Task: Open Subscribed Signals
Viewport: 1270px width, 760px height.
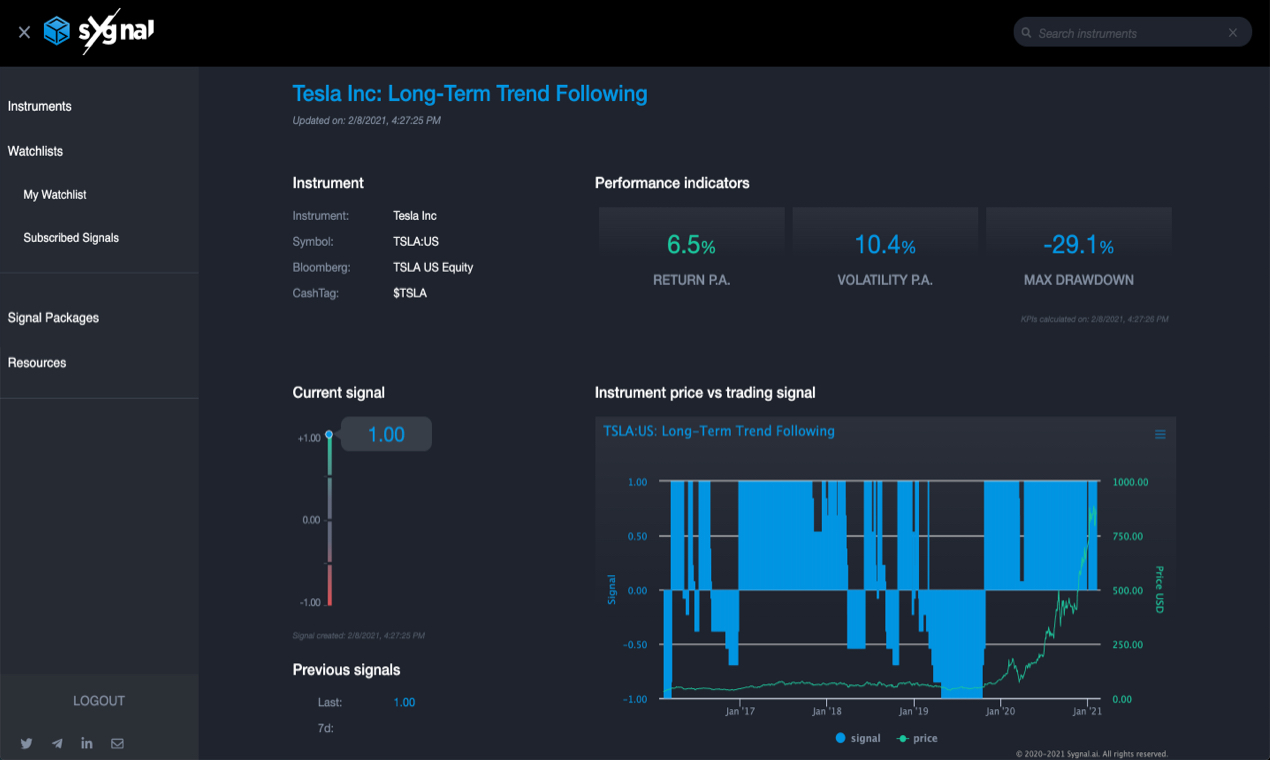Action: (71, 238)
